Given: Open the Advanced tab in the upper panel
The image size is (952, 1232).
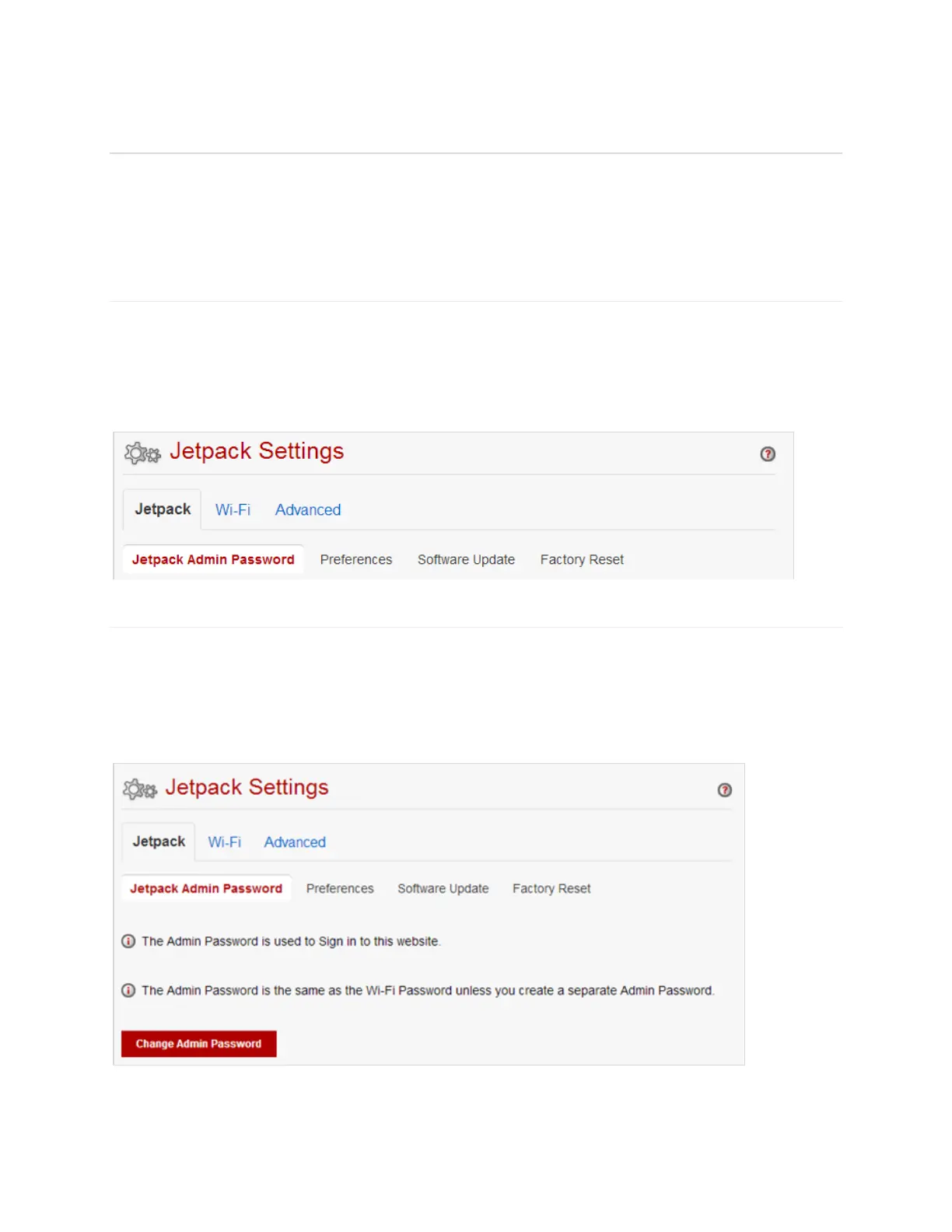Looking at the screenshot, I should pos(308,510).
